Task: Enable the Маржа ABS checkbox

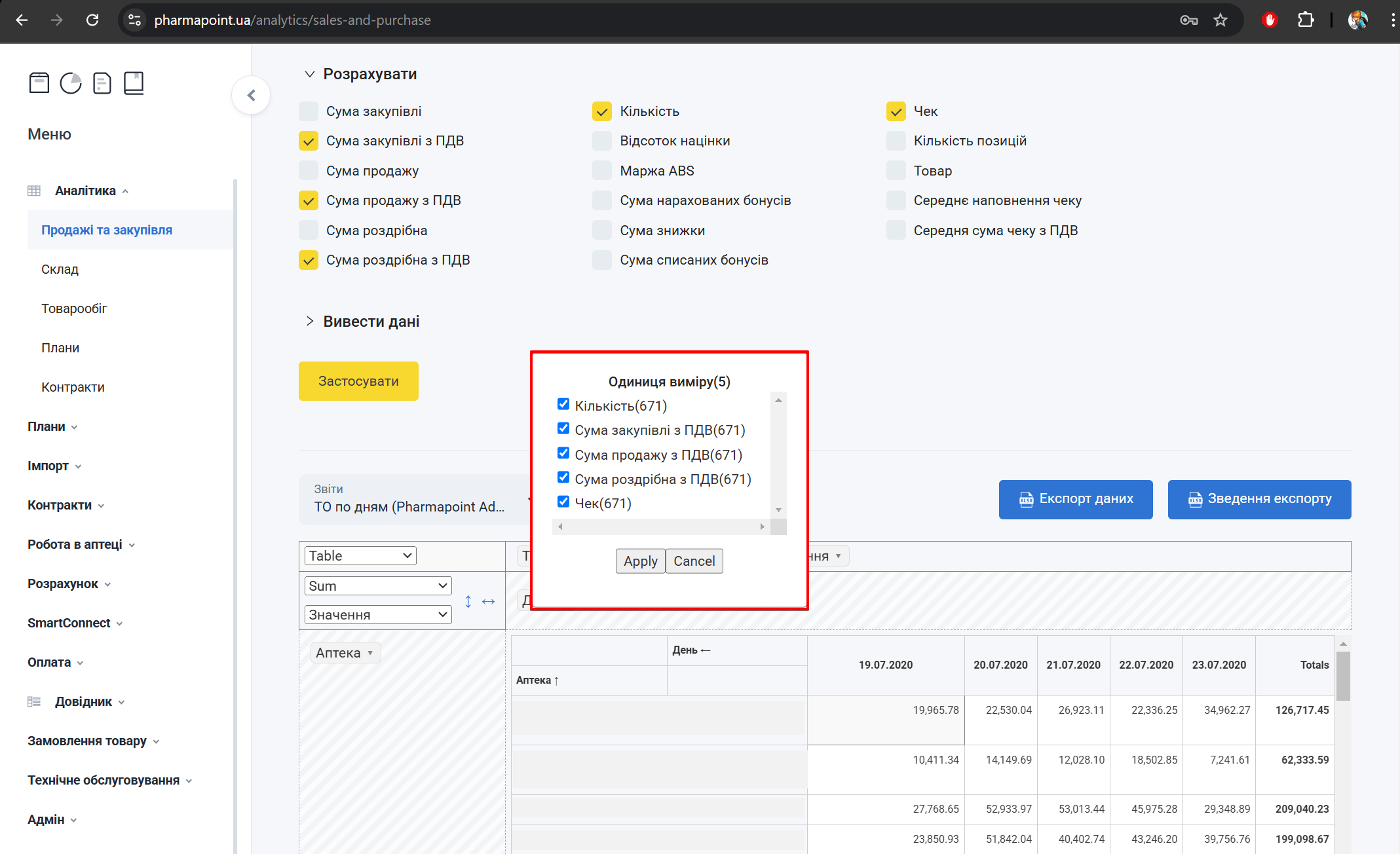Action: click(602, 171)
